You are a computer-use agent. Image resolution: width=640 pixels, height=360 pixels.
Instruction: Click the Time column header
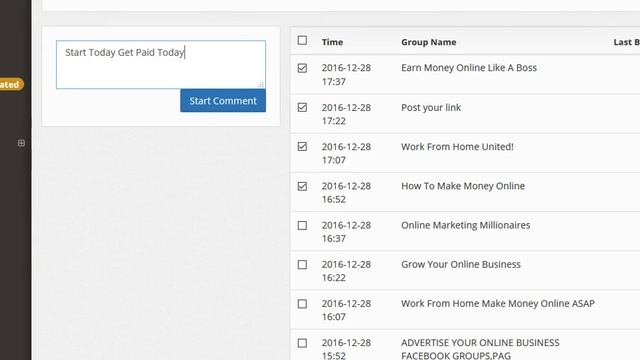[x=332, y=42]
